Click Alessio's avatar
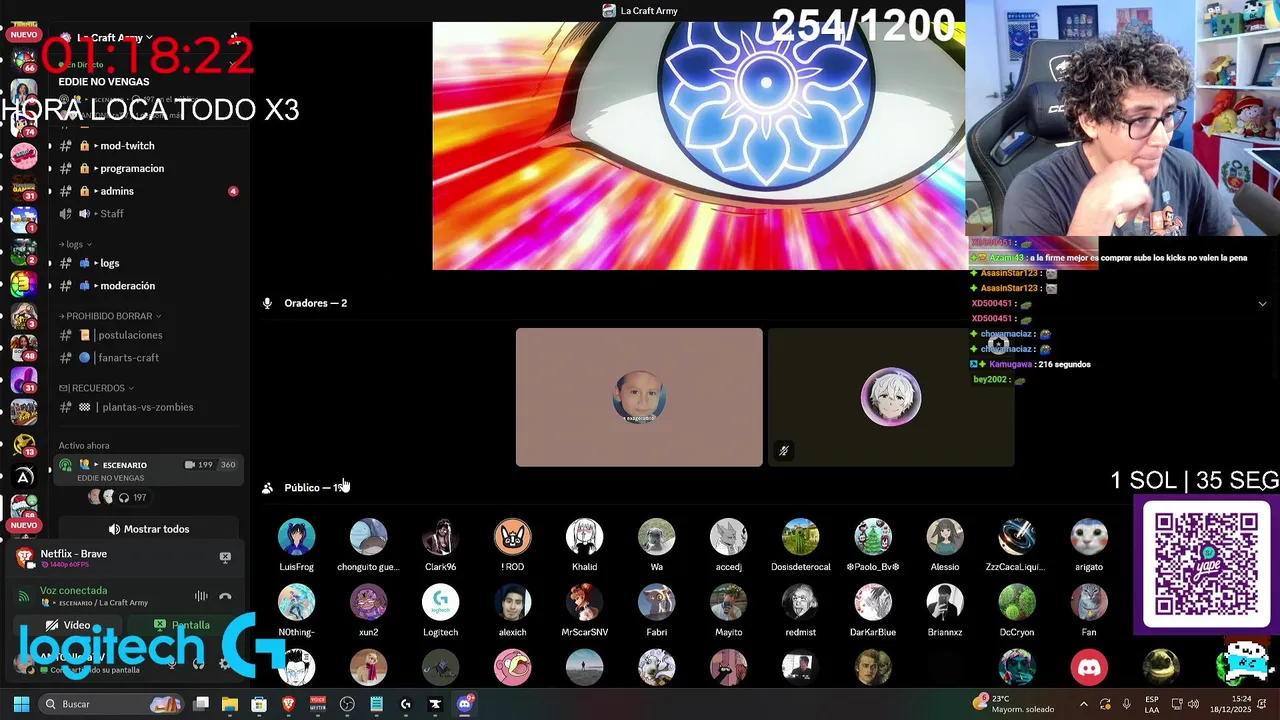The image size is (1280, 720). [944, 537]
